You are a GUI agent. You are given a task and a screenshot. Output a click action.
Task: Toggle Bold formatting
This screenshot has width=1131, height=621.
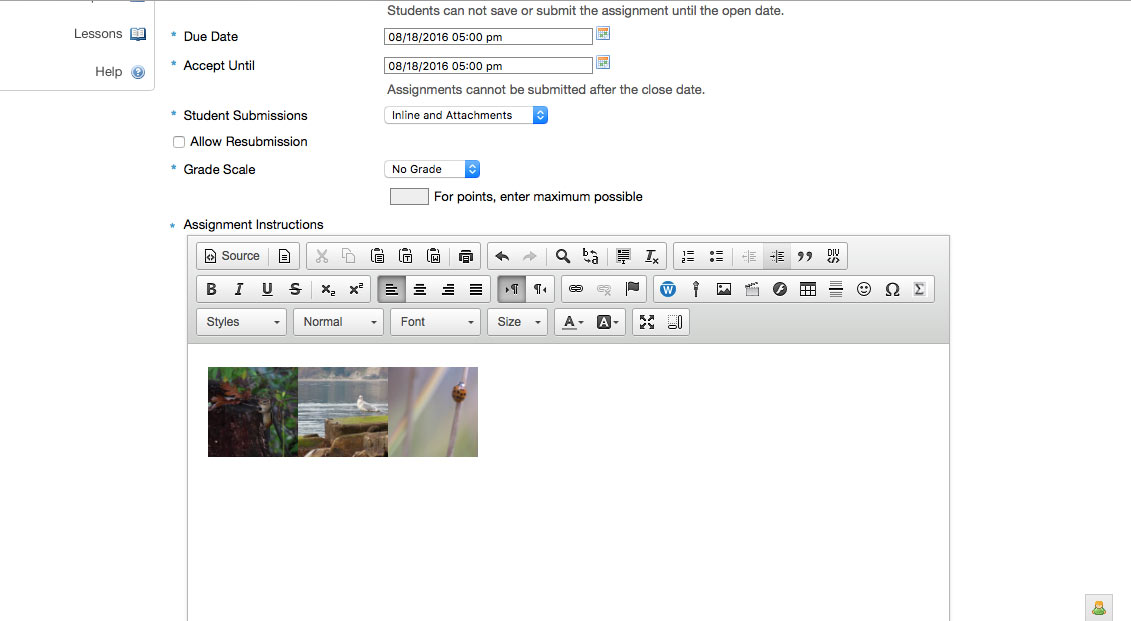point(211,289)
